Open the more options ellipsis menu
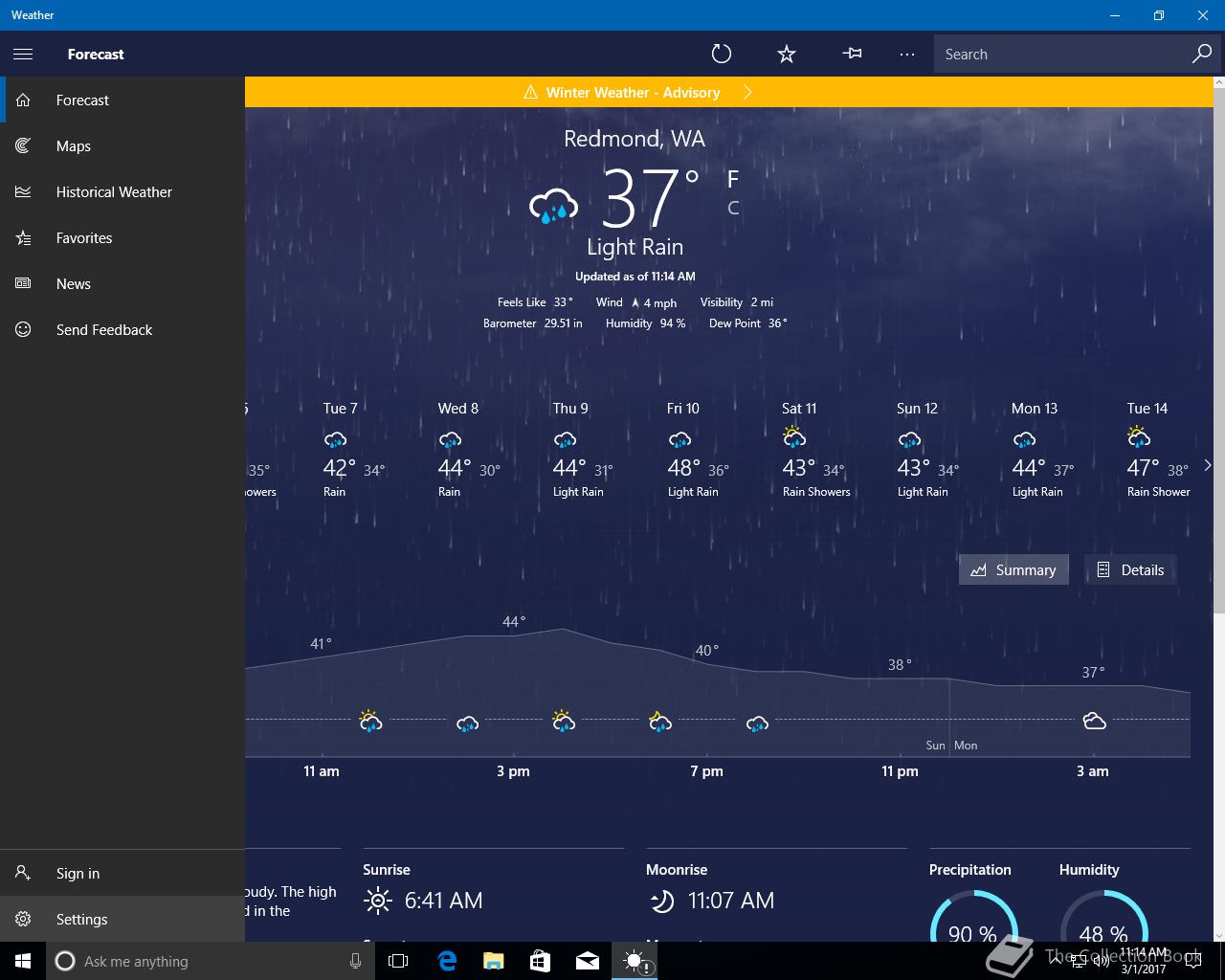This screenshot has height=980, width=1225. pyautogui.click(x=907, y=54)
